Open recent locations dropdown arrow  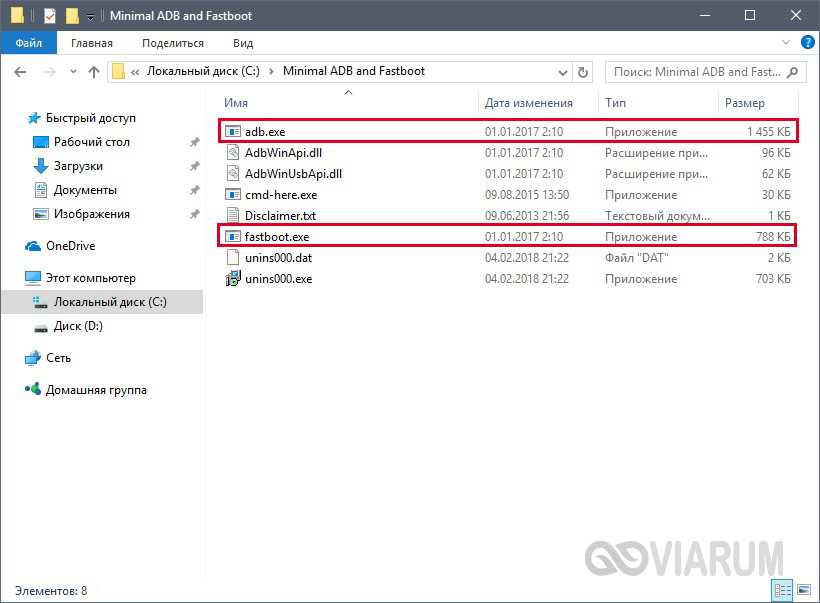point(72,72)
